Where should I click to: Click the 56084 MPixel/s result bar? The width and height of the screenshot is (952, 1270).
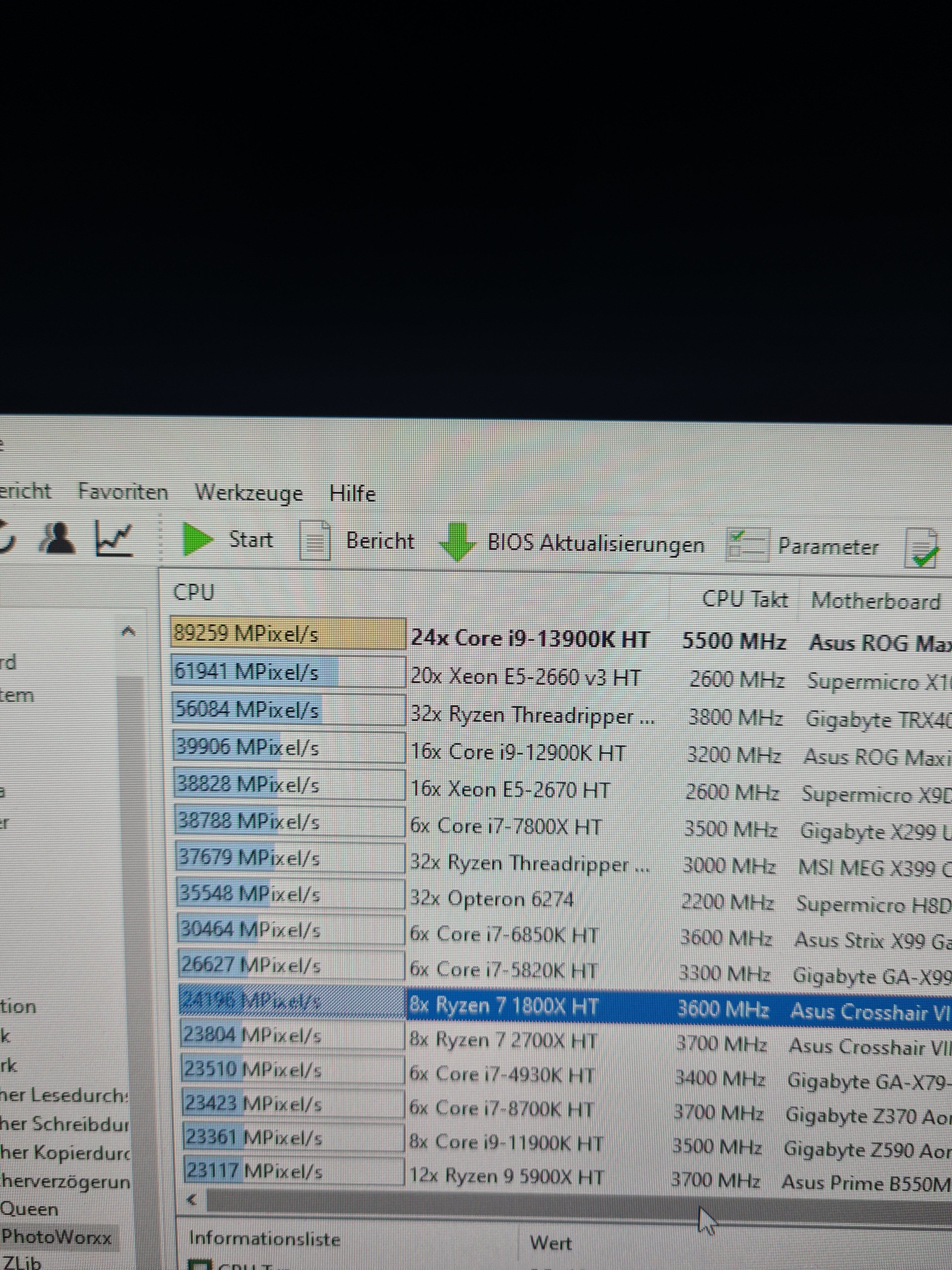(x=289, y=709)
